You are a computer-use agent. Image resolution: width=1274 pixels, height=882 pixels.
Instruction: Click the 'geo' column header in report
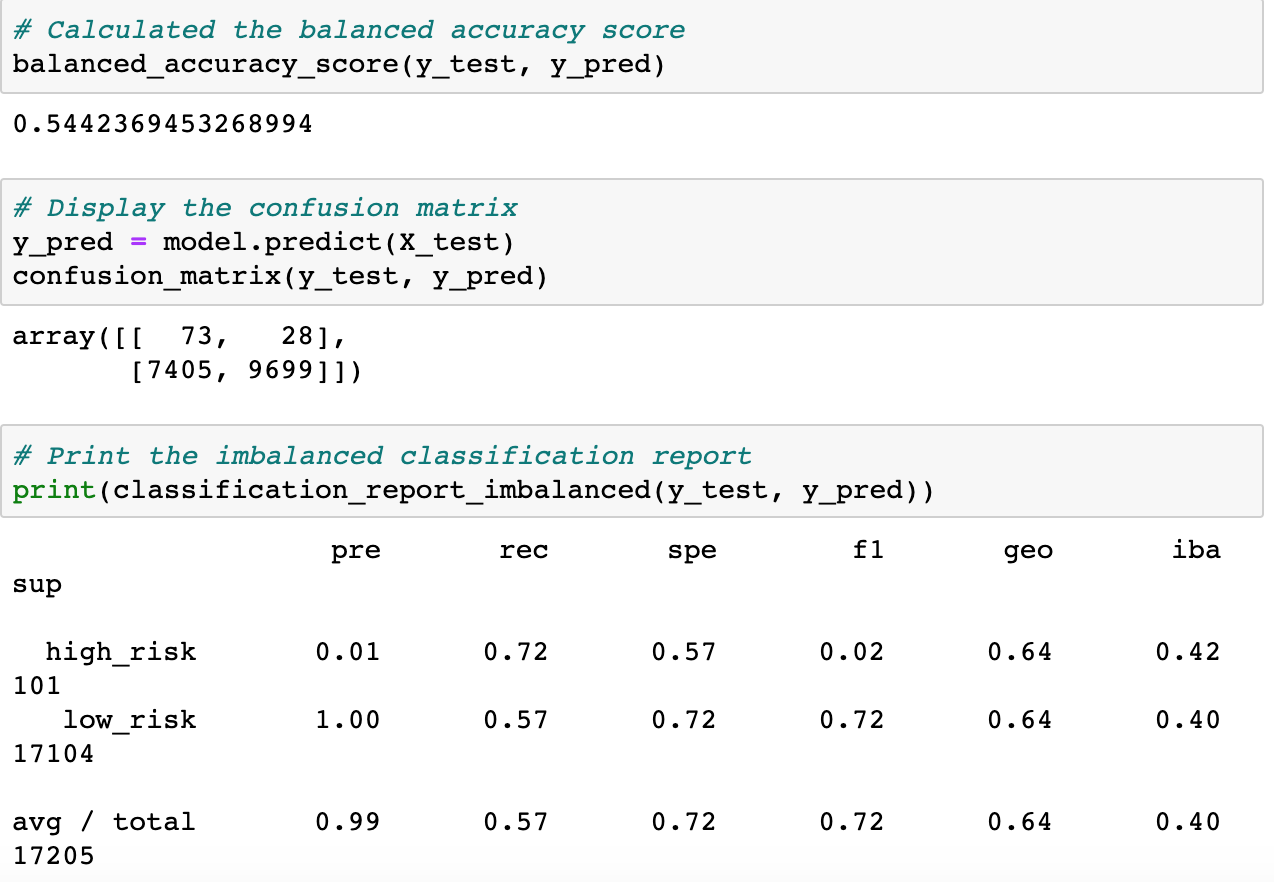pyautogui.click(x=1028, y=551)
